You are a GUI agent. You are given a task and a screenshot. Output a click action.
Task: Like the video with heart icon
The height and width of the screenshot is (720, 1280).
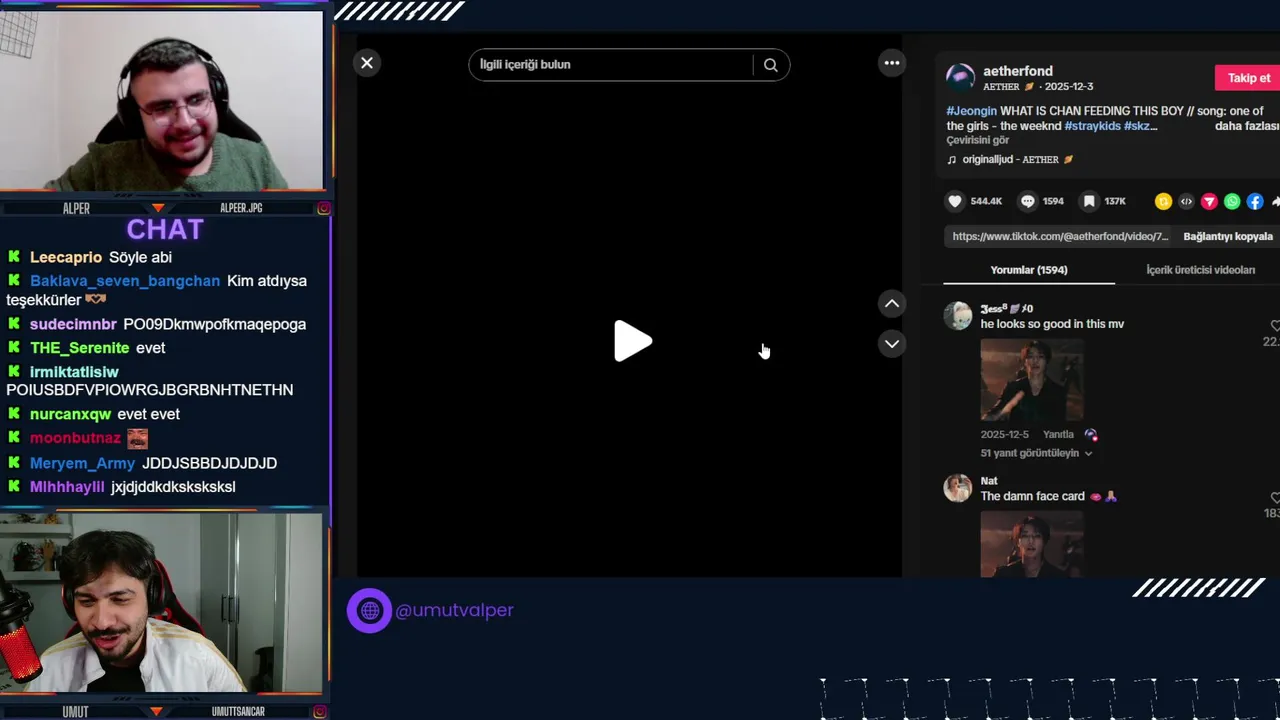(955, 201)
